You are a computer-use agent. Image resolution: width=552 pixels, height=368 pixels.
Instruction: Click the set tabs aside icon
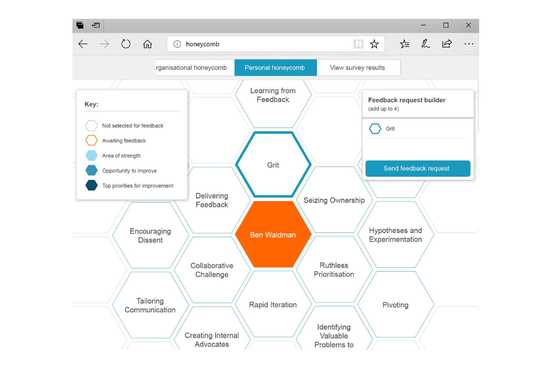(96, 25)
